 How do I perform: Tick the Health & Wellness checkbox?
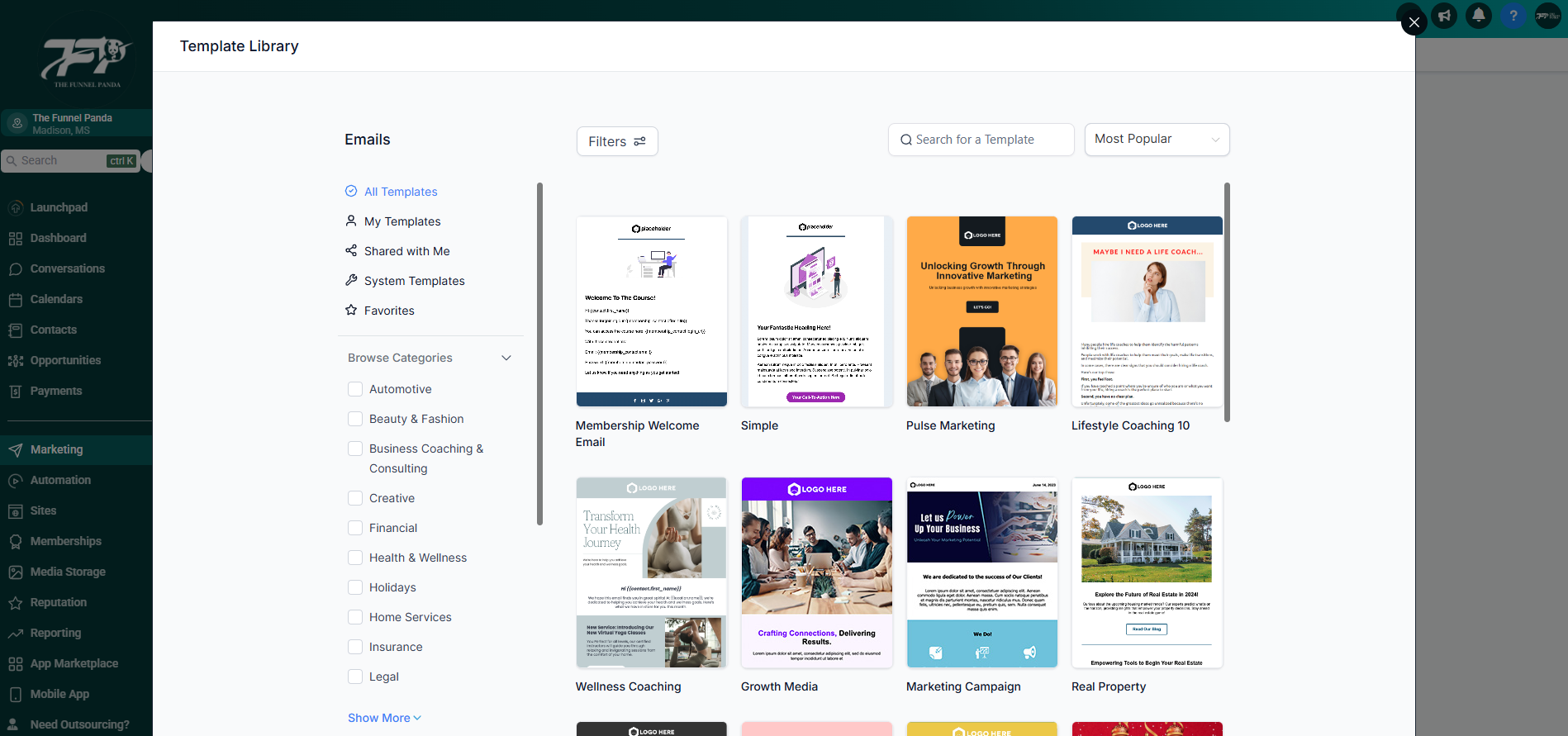coord(355,558)
